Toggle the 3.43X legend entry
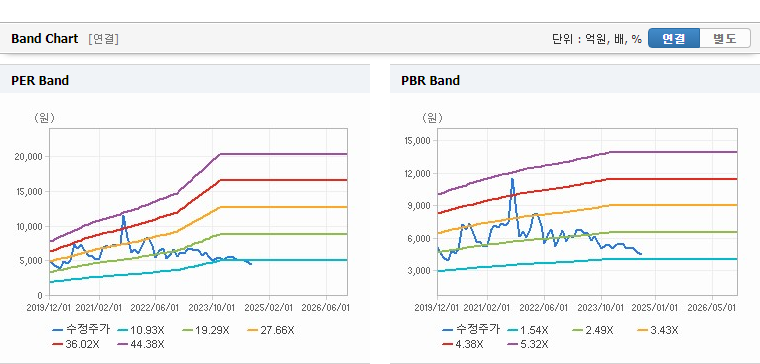The width and height of the screenshot is (760, 364). [x=657, y=330]
